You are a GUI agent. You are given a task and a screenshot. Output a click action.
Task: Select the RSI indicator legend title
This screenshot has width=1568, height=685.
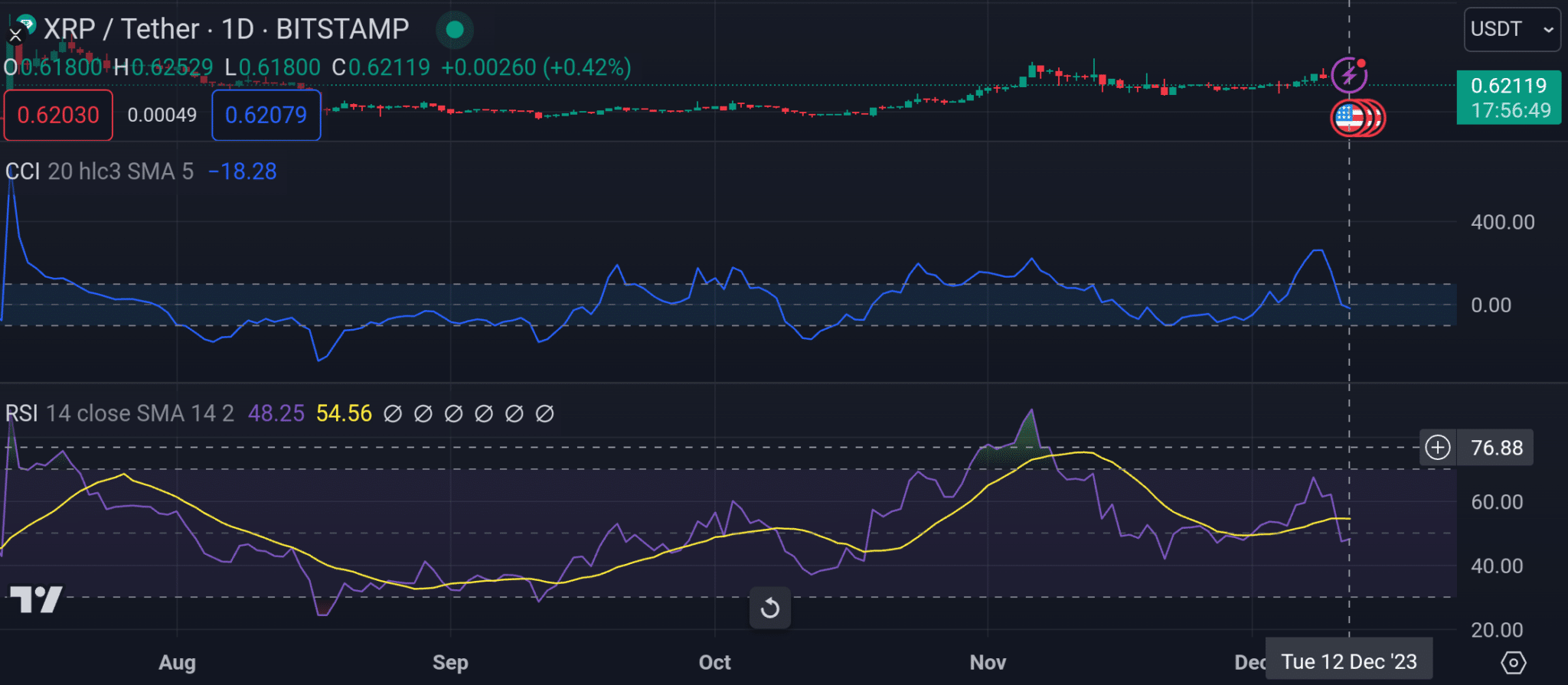[21, 413]
